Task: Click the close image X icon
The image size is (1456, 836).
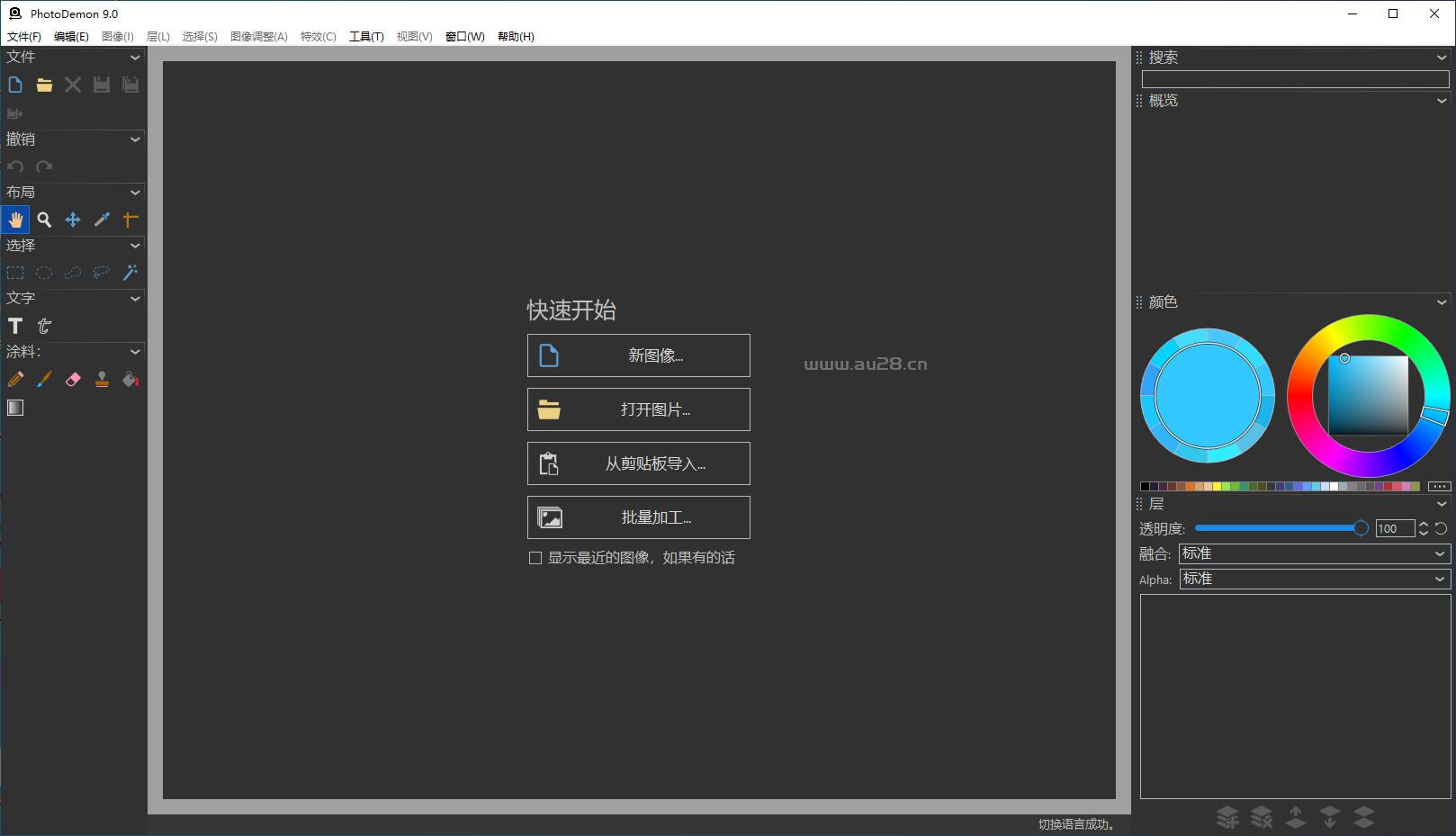Action: pyautogui.click(x=73, y=85)
